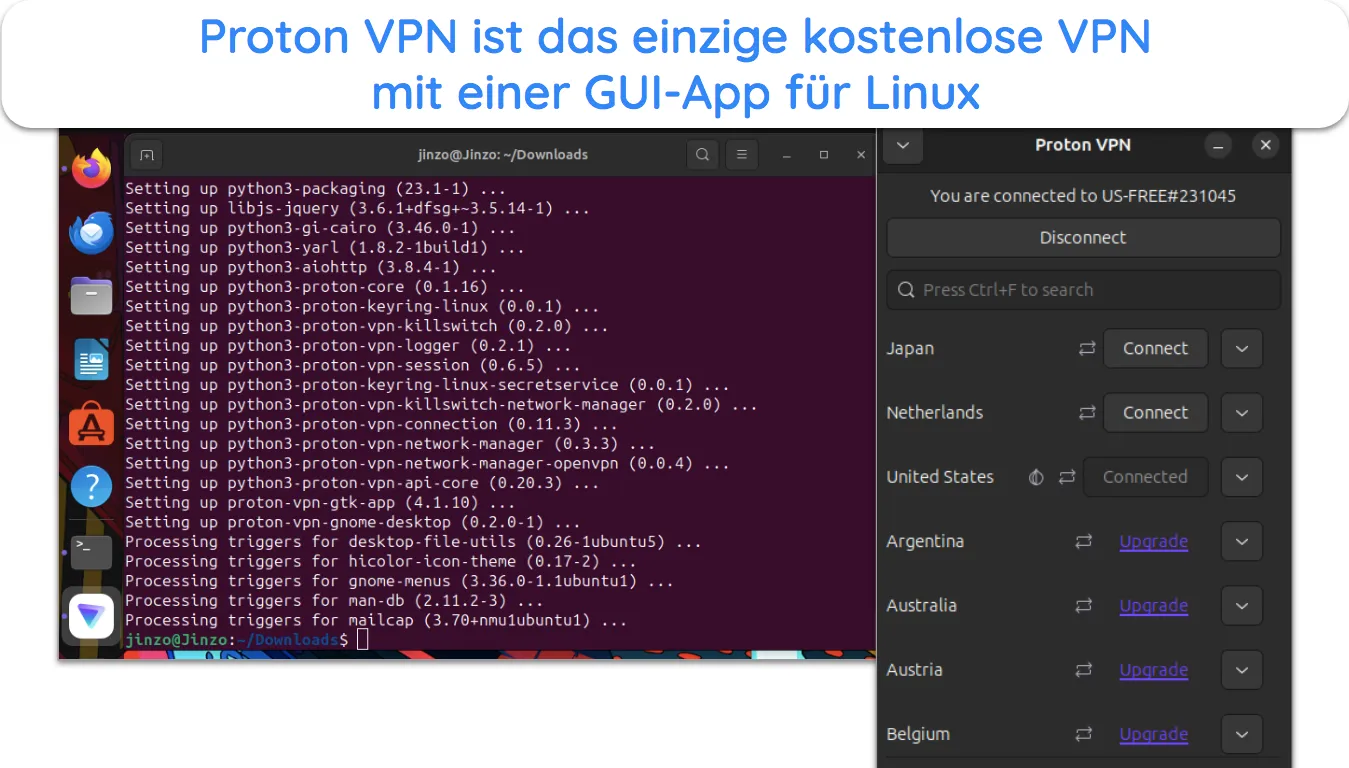This screenshot has width=1349, height=768.
Task: Click the terminal search magnifier icon
Action: (703, 155)
